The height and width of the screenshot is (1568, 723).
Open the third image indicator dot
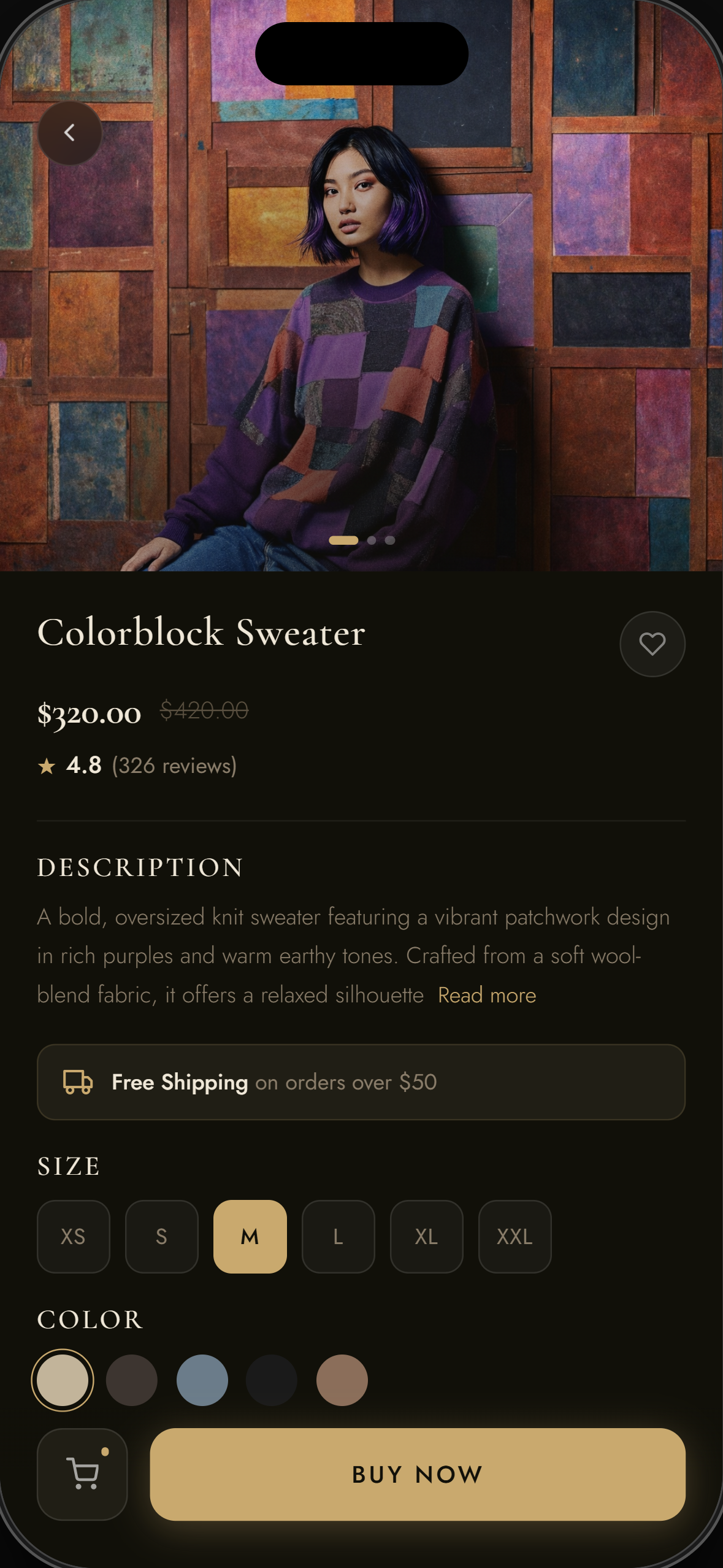(x=390, y=540)
